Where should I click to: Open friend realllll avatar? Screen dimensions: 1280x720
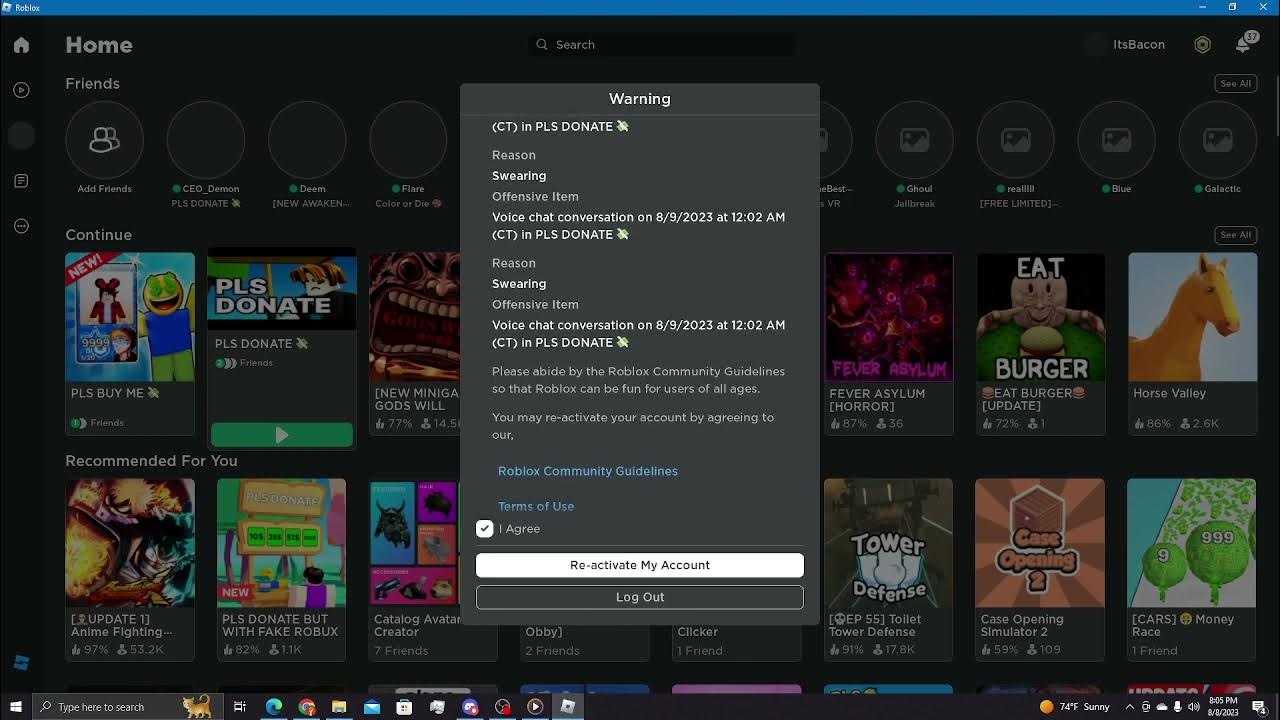coord(1015,140)
